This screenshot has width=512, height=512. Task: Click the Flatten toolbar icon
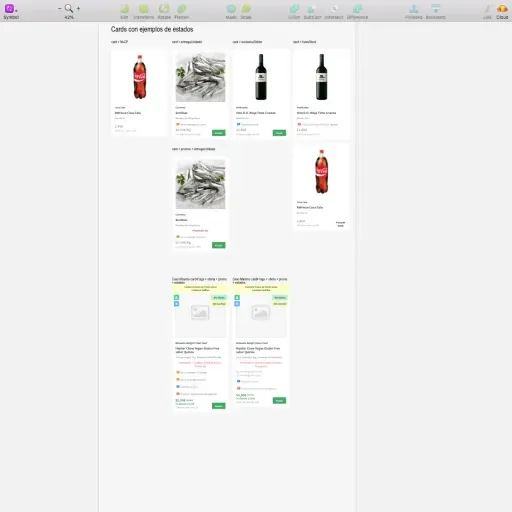click(182, 9)
